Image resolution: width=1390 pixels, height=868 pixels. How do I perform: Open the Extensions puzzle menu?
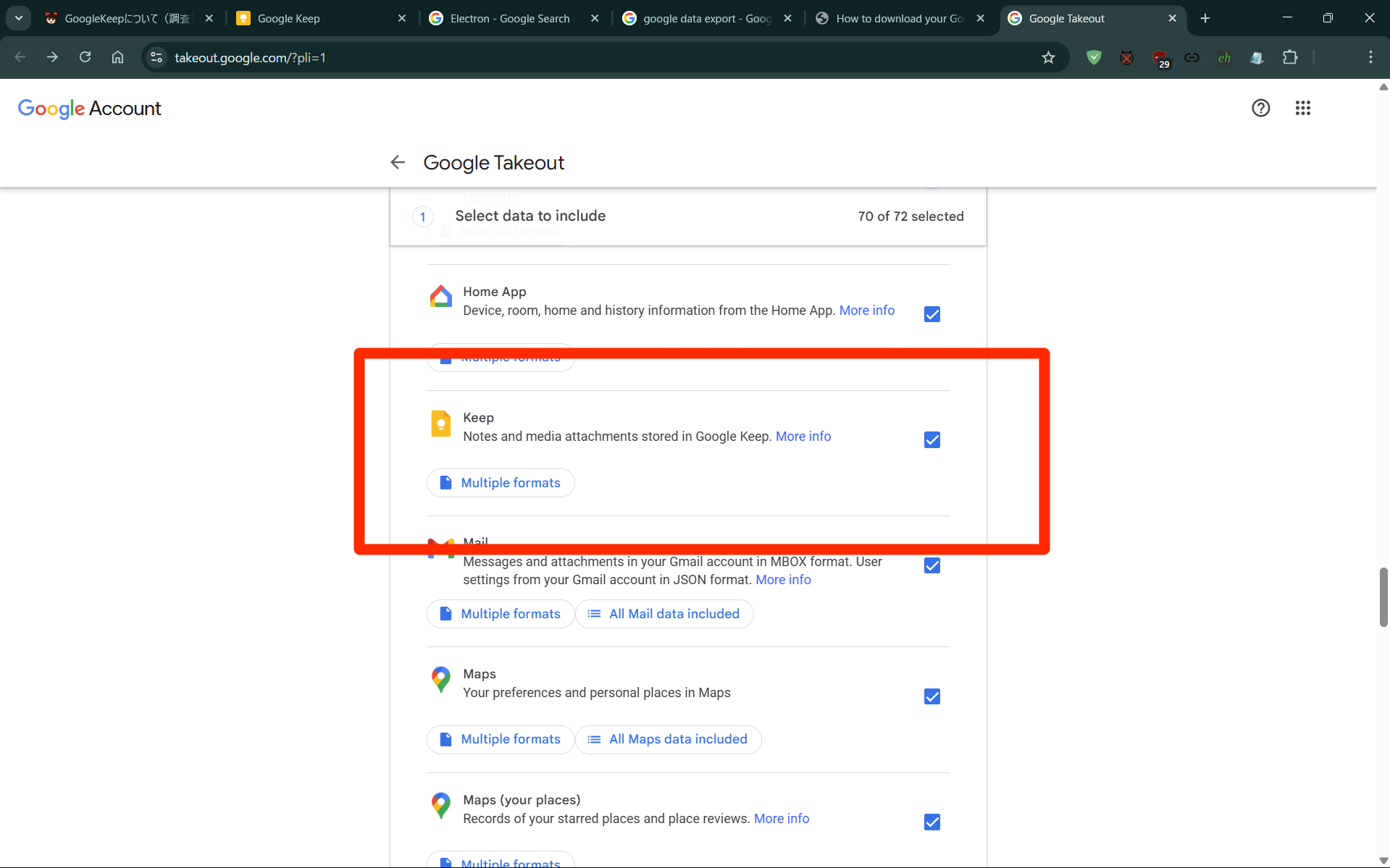coord(1290,57)
